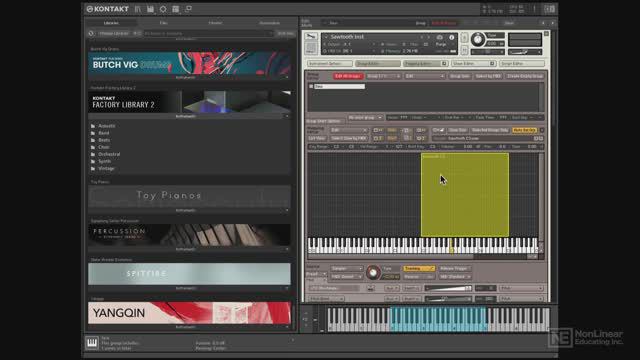Open the files save/load floppy icon

coord(151,9)
